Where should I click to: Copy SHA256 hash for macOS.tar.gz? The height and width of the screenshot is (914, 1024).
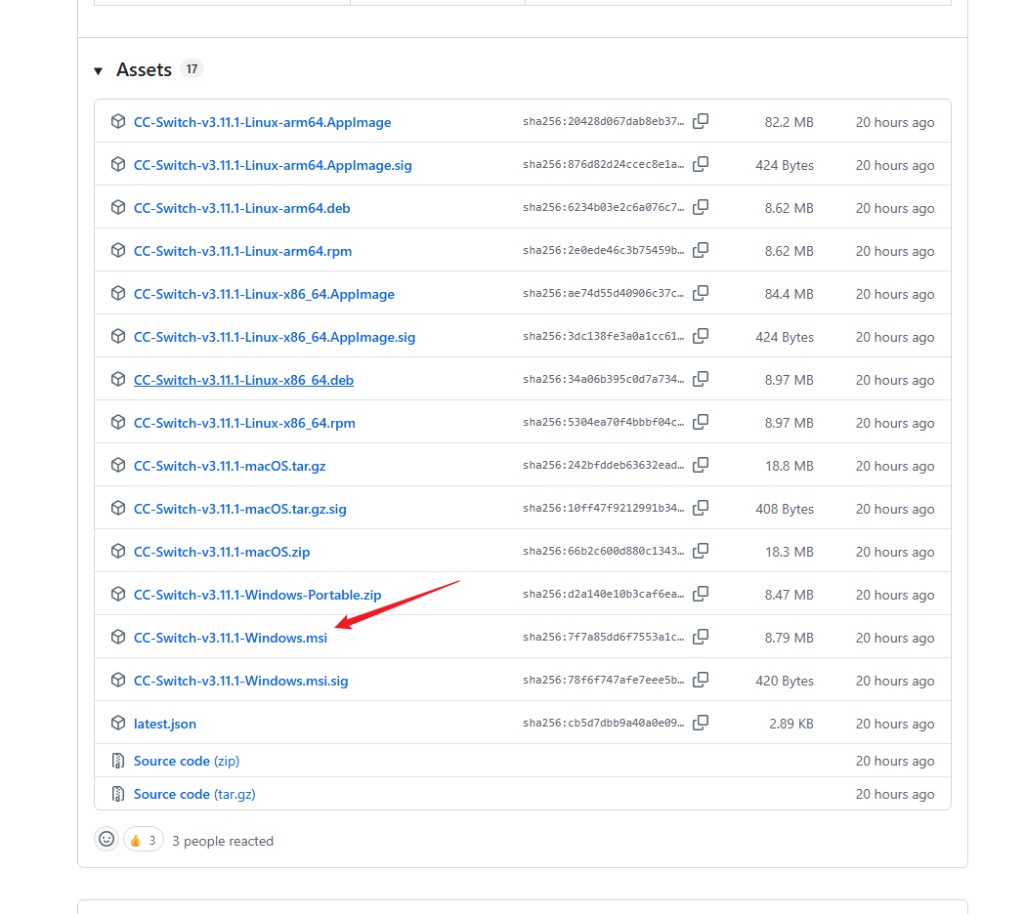coord(701,465)
